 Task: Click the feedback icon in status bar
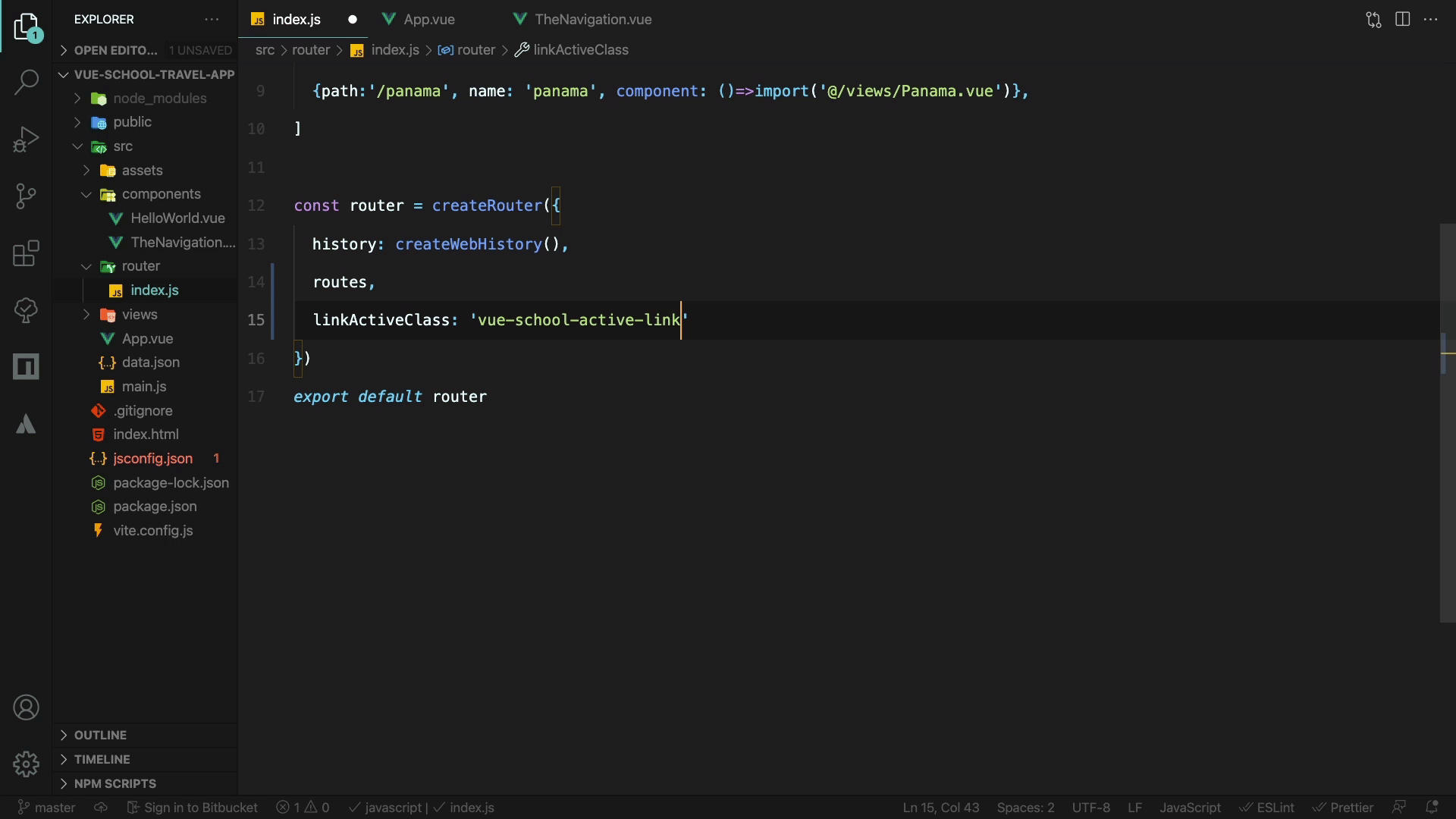[x=1399, y=808]
